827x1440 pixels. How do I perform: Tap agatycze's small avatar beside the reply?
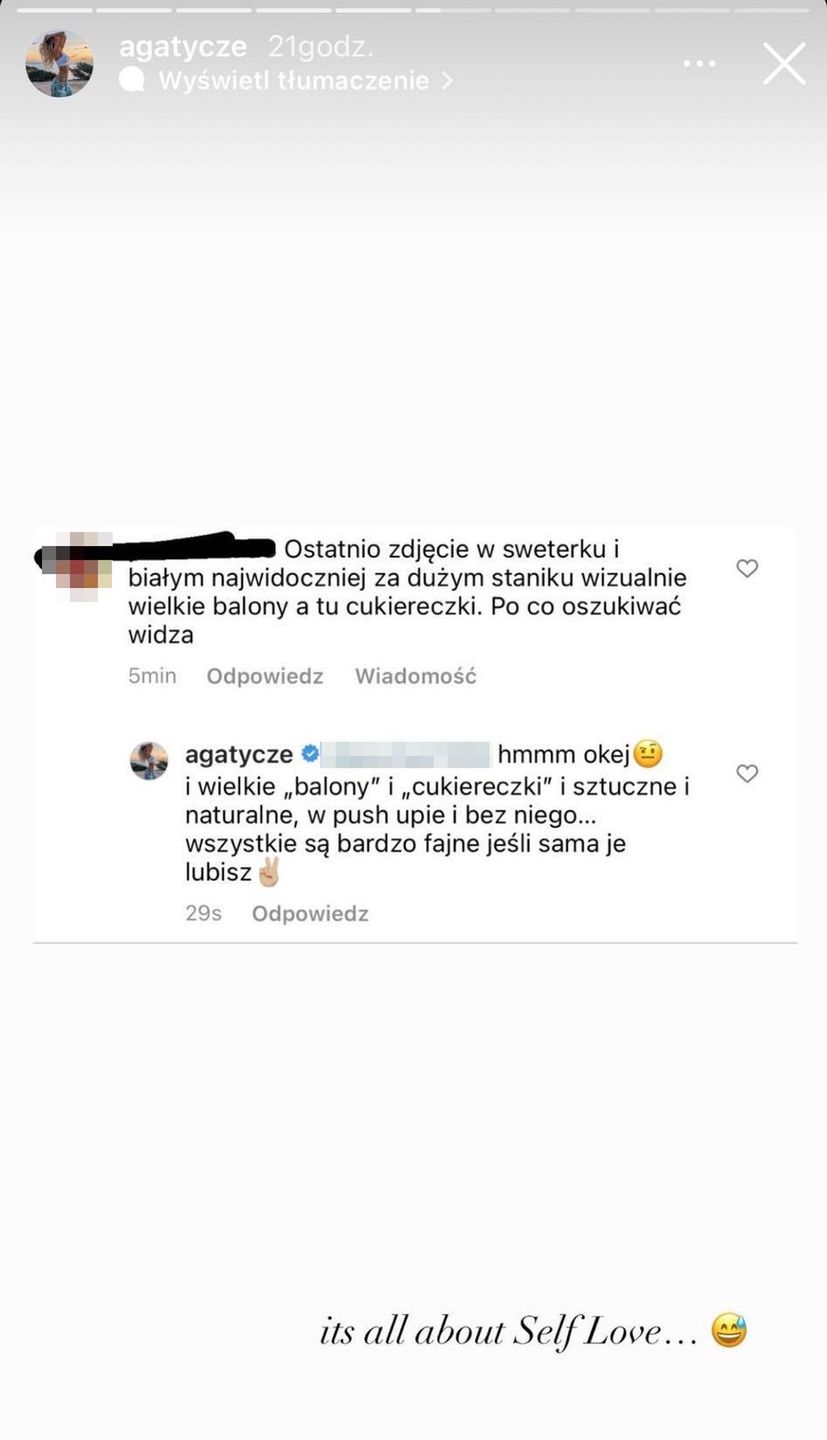[x=149, y=761]
